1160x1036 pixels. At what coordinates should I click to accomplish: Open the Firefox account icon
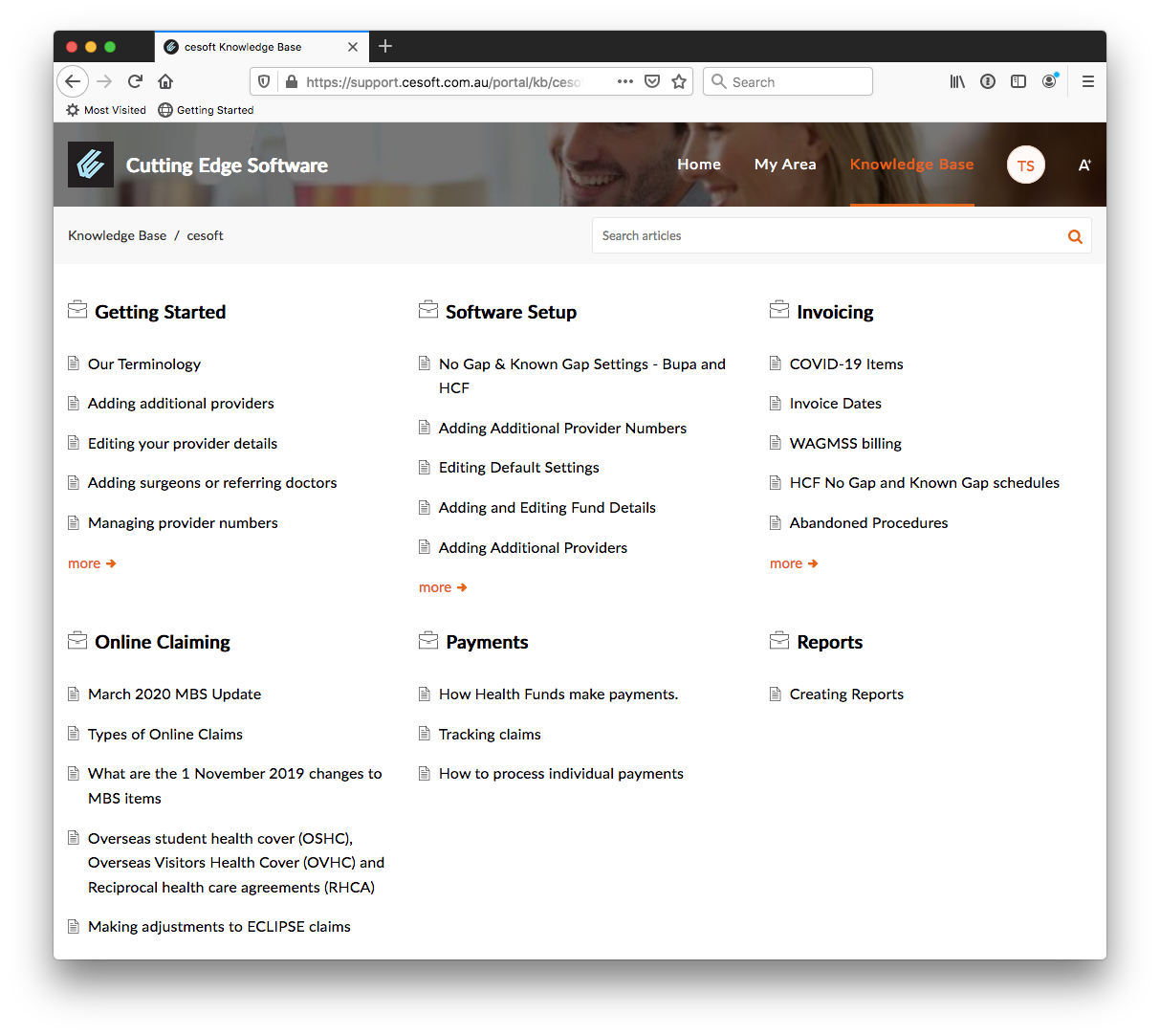(1049, 81)
